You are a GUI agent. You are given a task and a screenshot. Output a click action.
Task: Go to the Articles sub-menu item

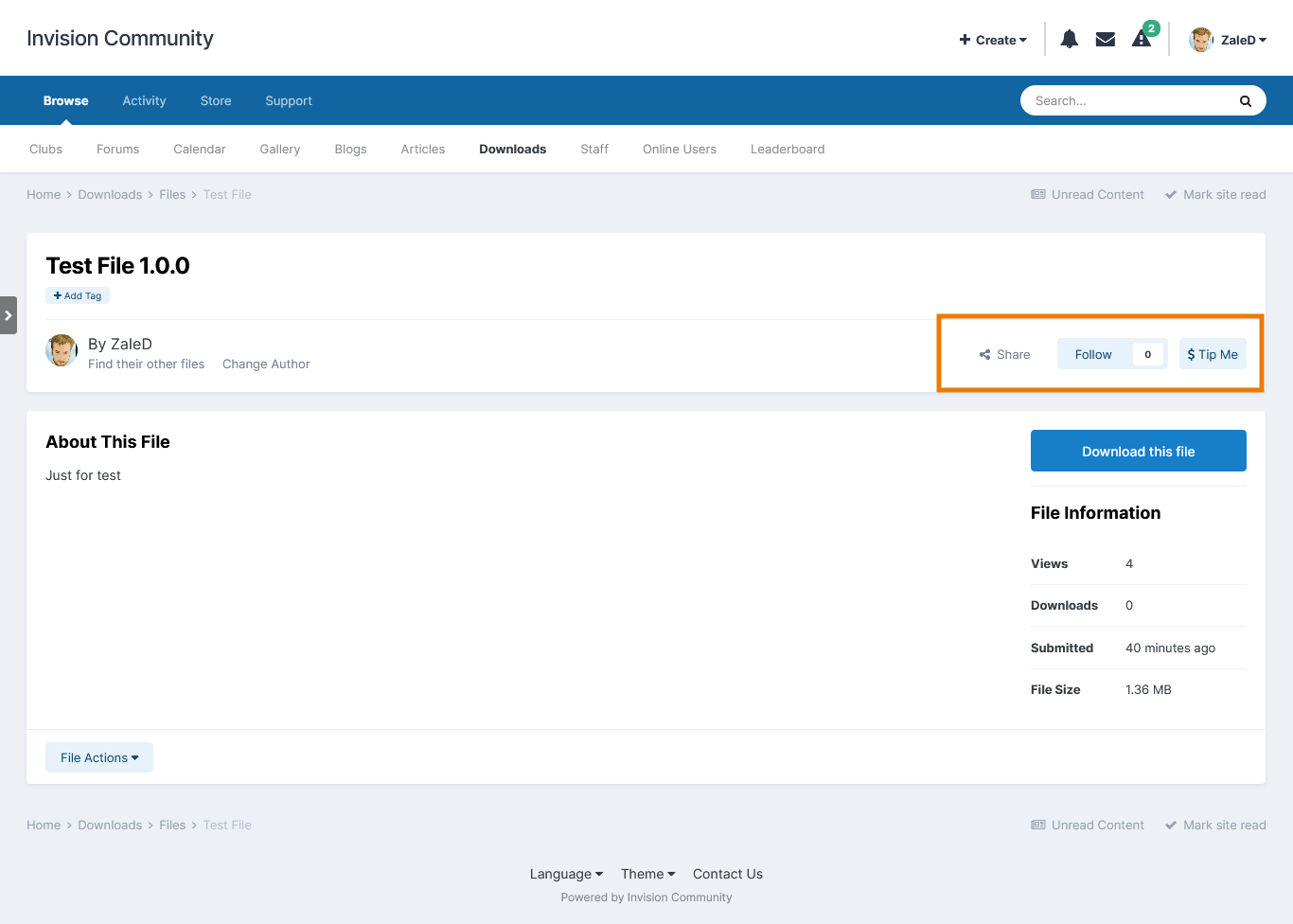[x=423, y=149]
